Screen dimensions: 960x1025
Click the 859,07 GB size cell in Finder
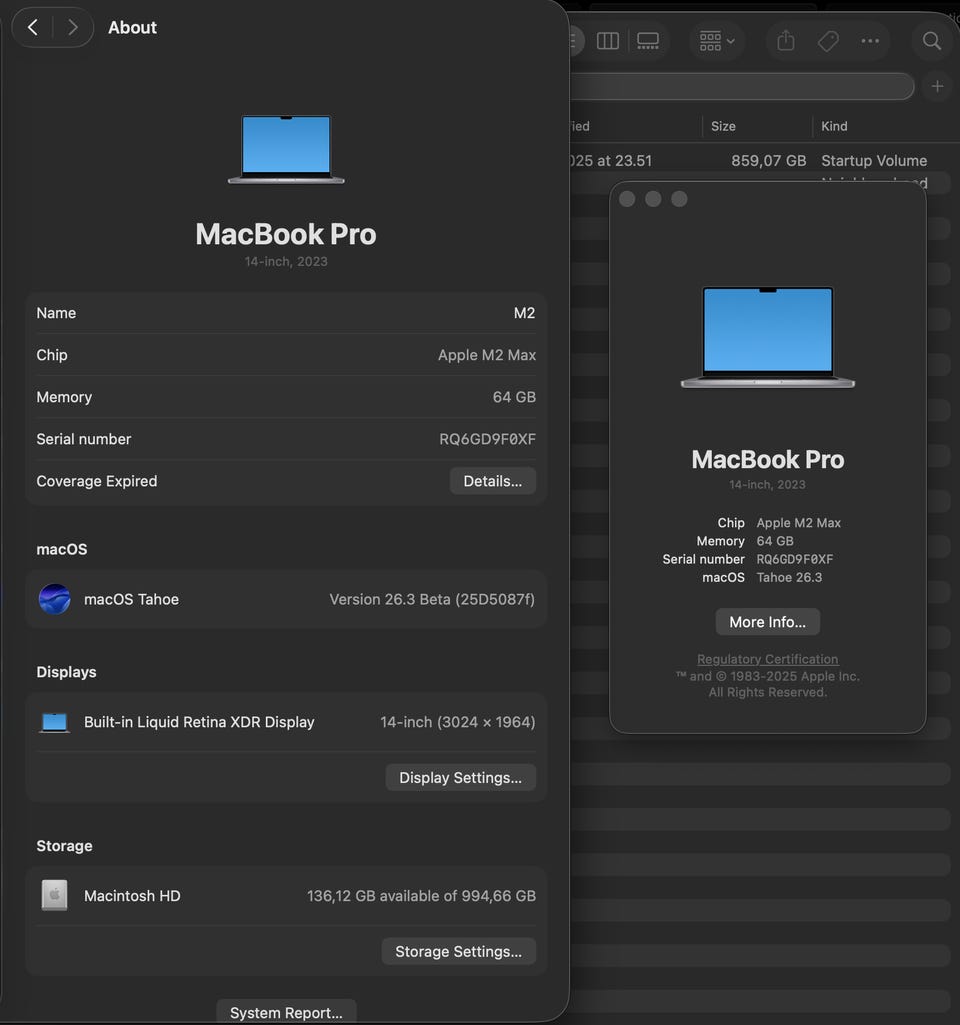click(x=769, y=161)
